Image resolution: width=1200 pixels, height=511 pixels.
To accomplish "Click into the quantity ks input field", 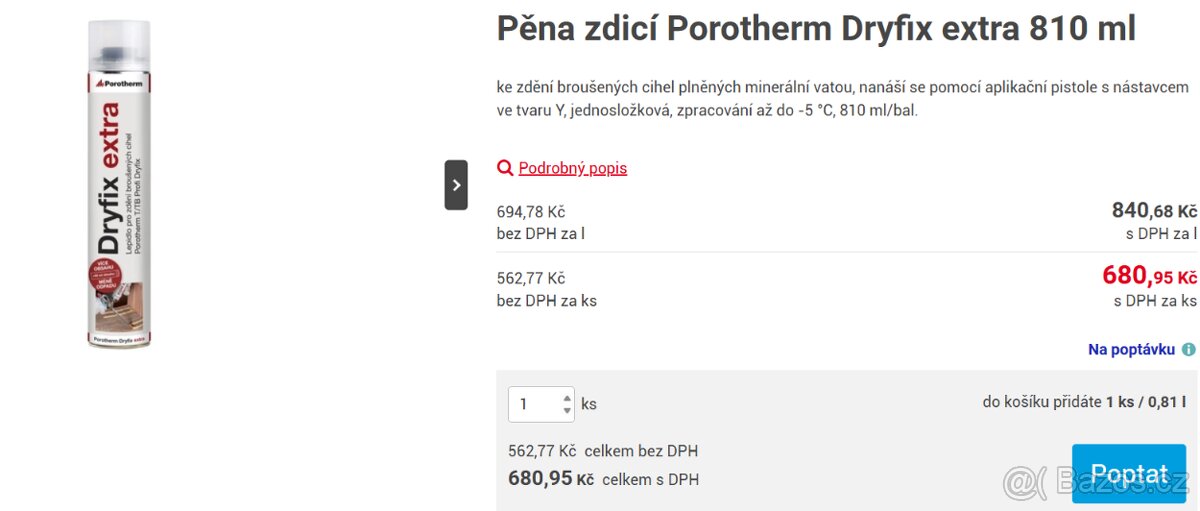I will 541,404.
